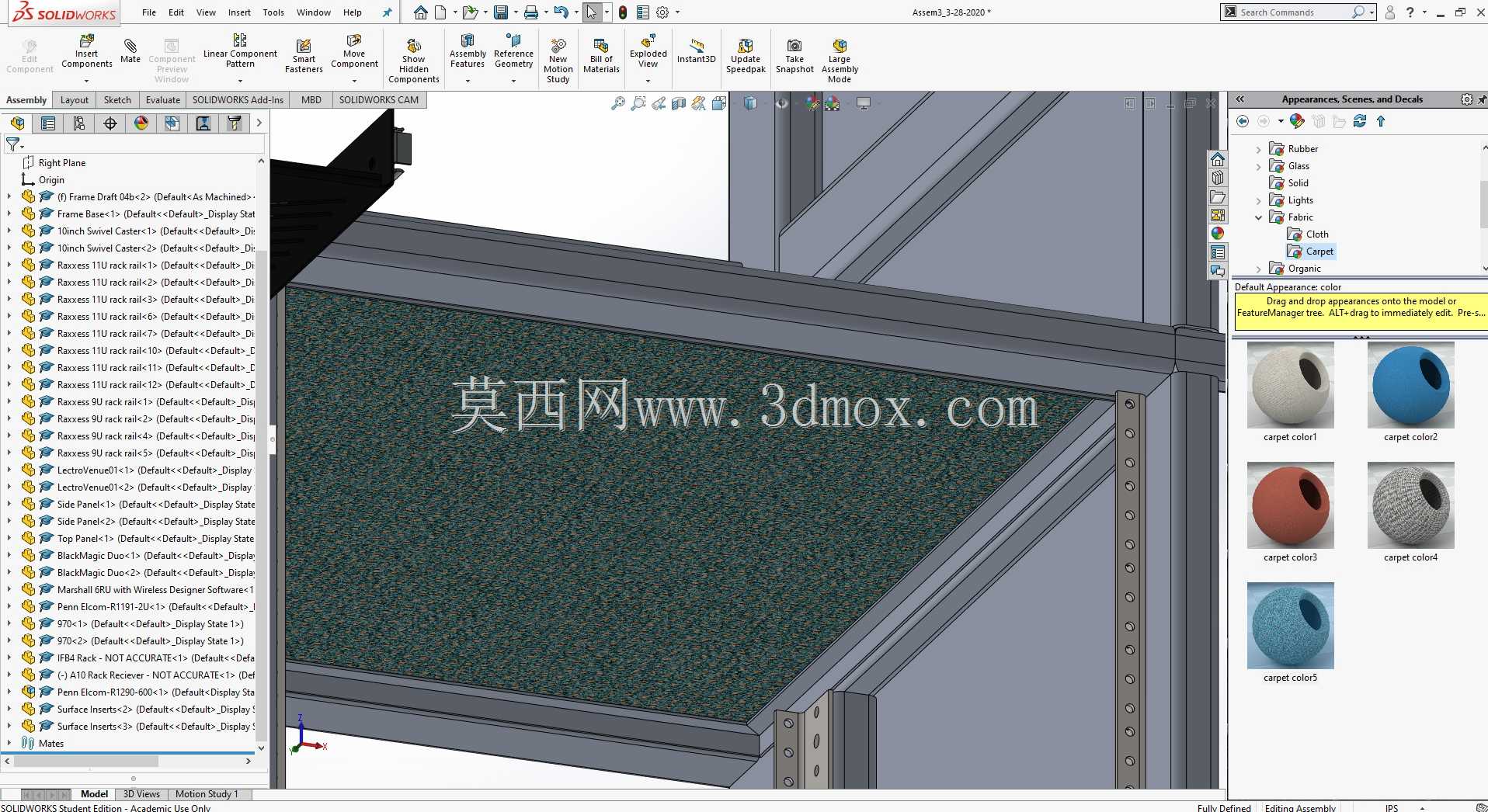The image size is (1488, 812).
Task: Select Top Panel<1> in the tree
Action: [155, 539]
